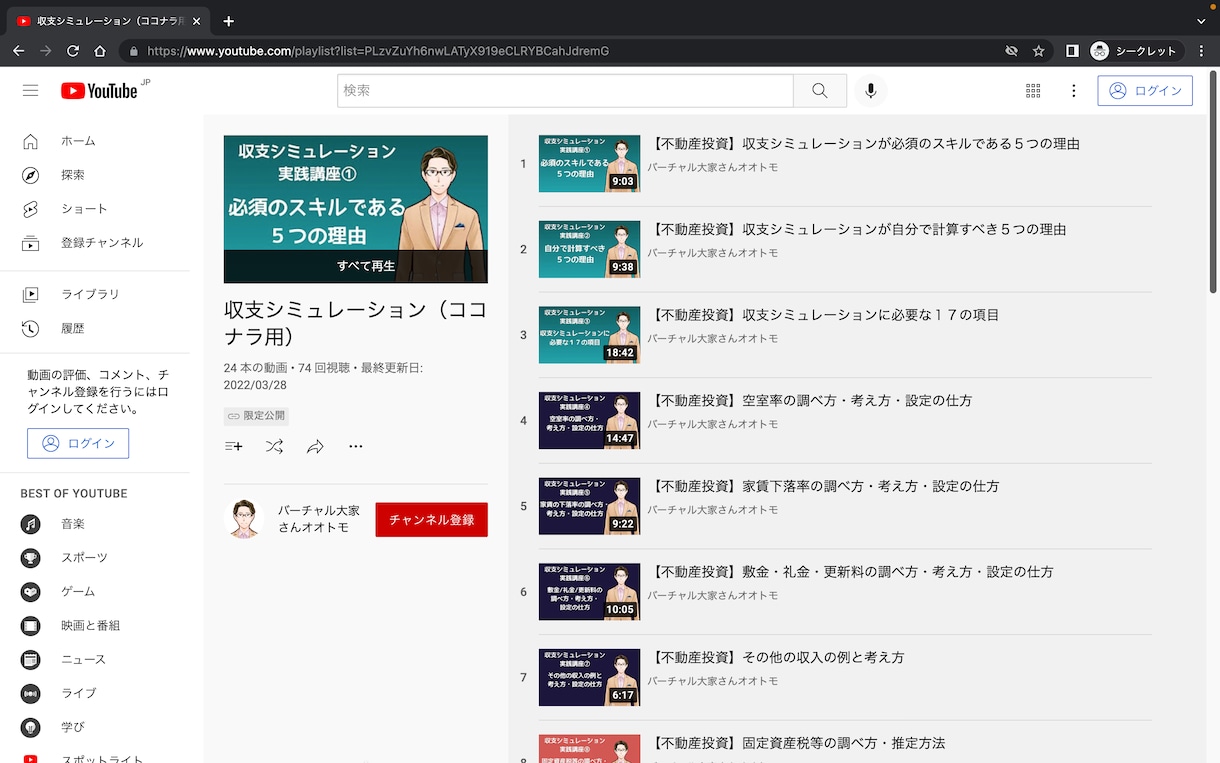Open the hamburger guide menu
This screenshot has width=1220, height=763.
[30, 91]
